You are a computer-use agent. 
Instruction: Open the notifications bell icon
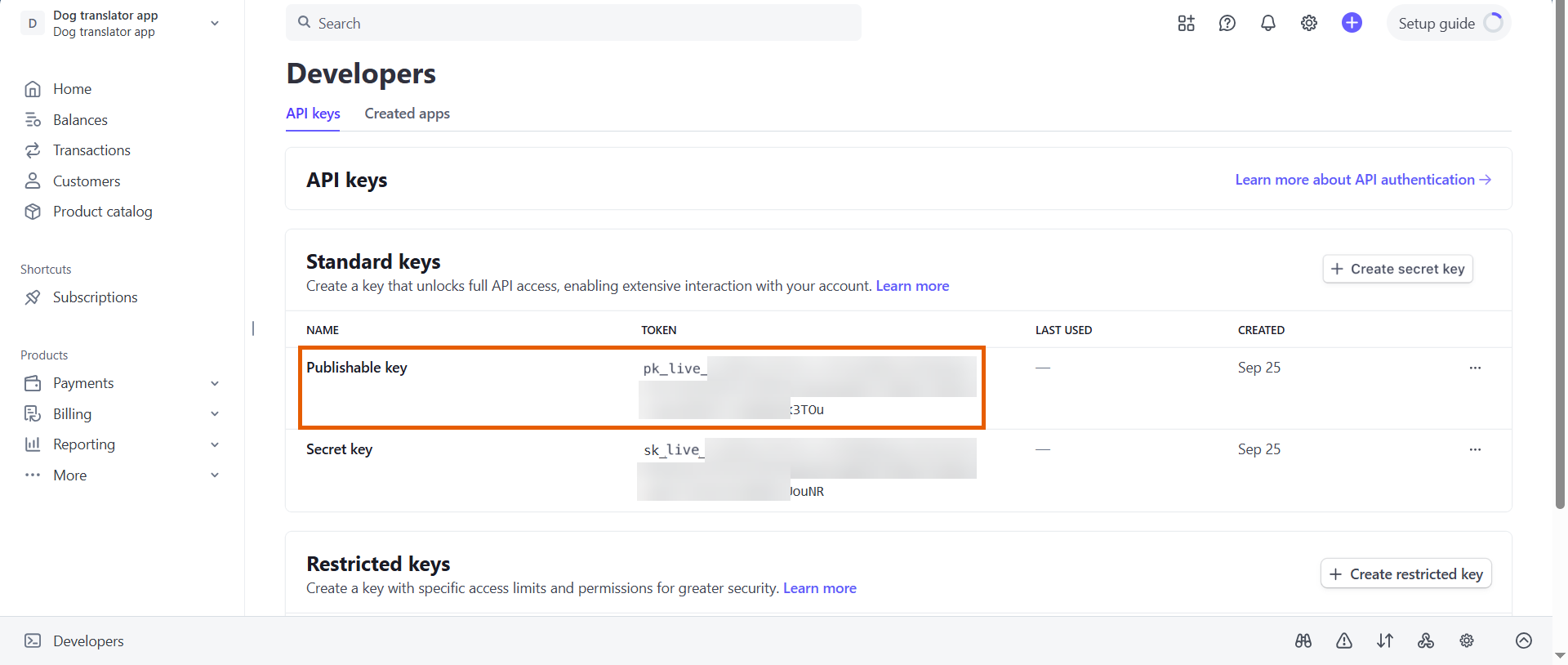[1267, 23]
